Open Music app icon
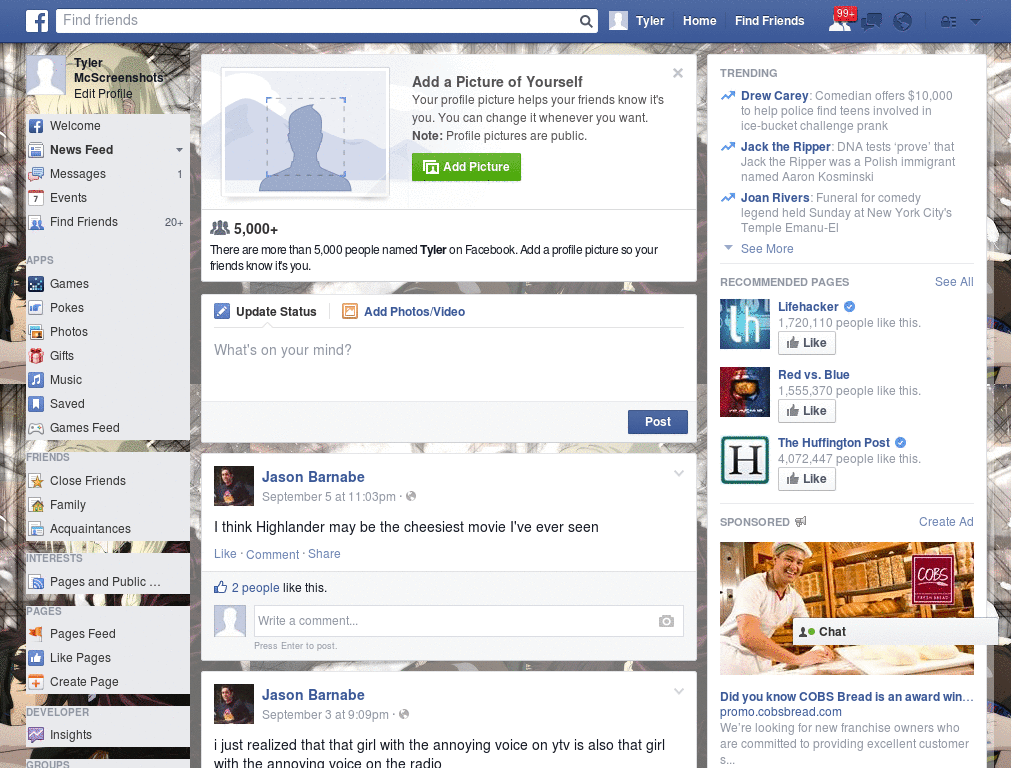 tap(36, 380)
